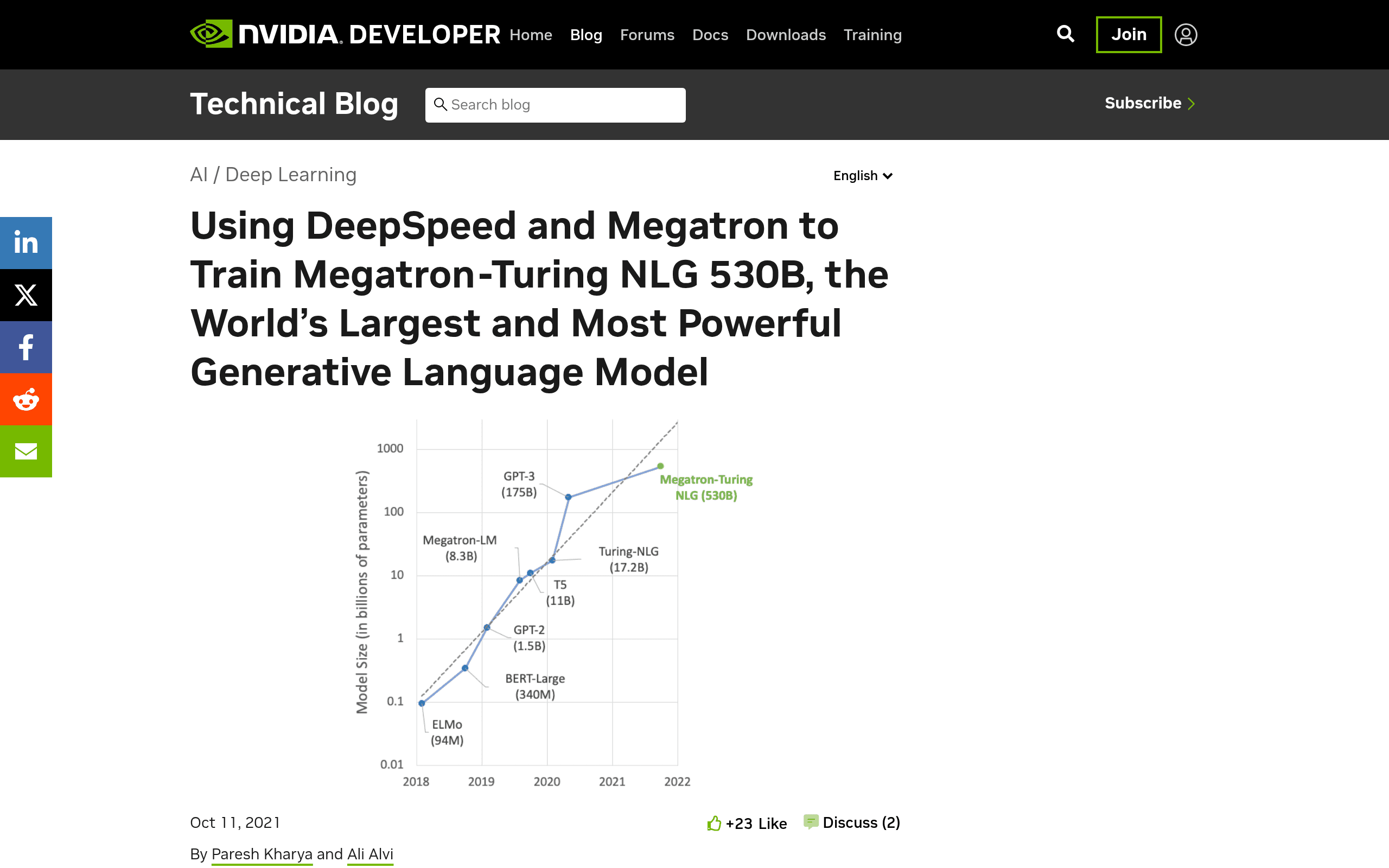Click the Oct 11, 2021 date
The width and height of the screenshot is (1389, 868).
click(x=235, y=822)
